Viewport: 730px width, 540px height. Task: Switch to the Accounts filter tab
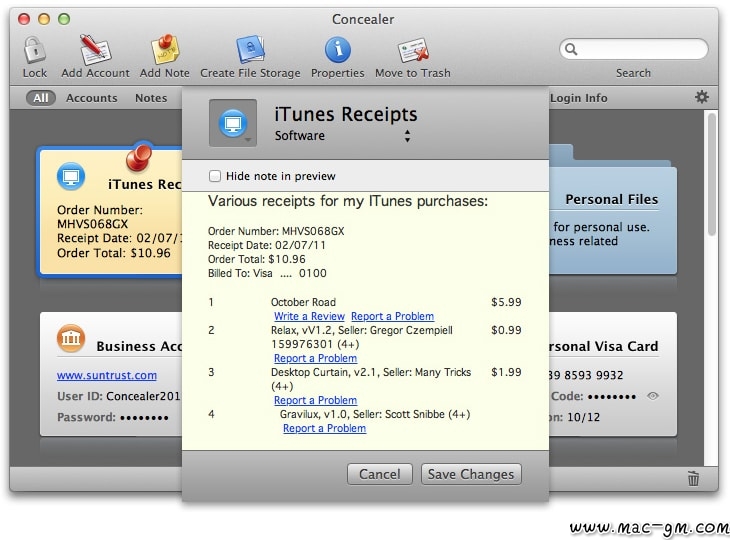(92, 98)
